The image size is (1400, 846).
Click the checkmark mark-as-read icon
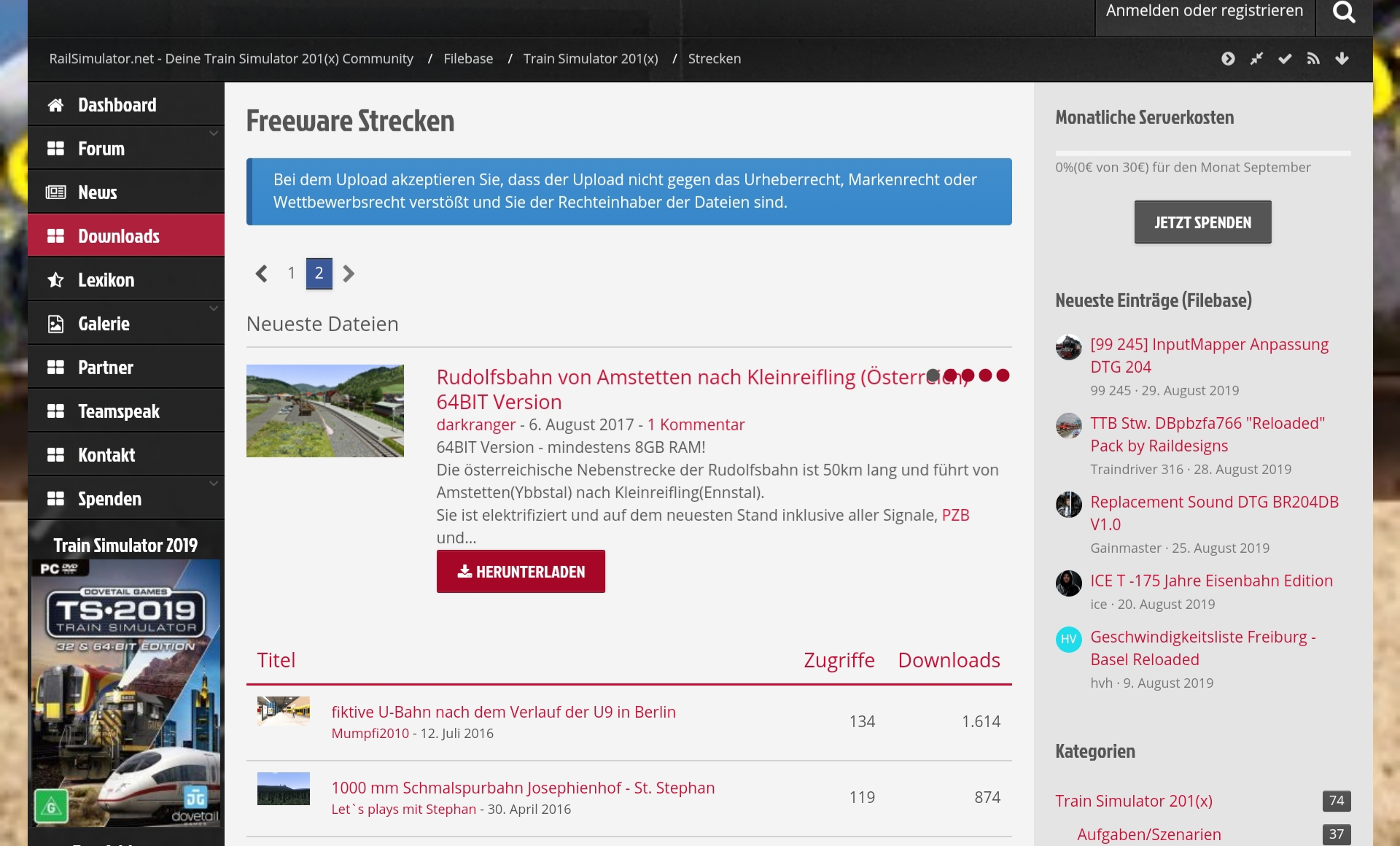[1285, 58]
